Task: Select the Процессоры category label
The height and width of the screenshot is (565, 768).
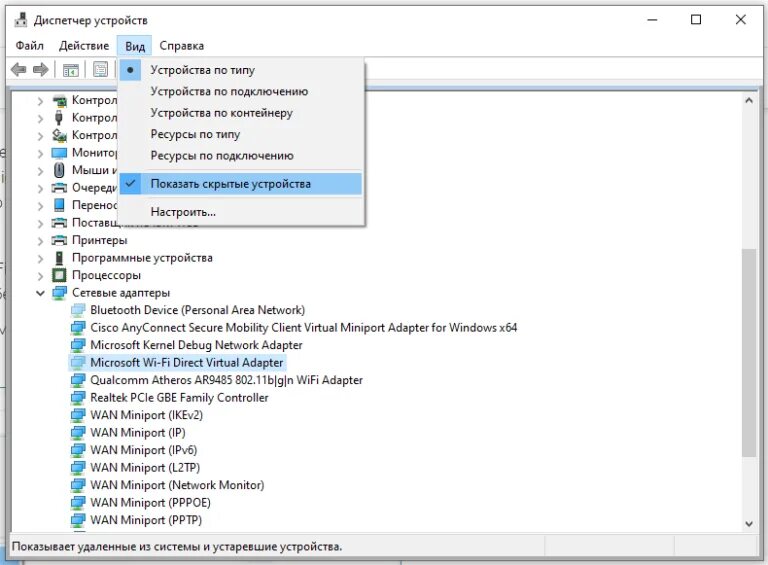Action: (x=106, y=275)
